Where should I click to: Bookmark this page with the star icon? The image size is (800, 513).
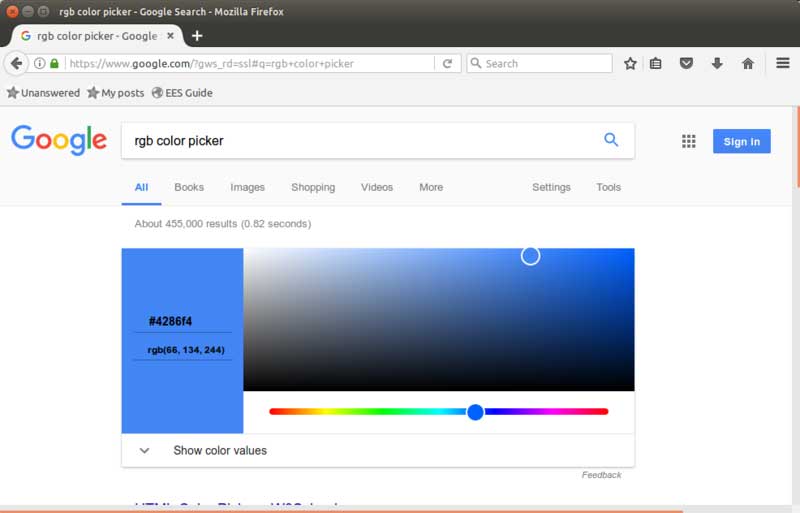click(x=630, y=63)
